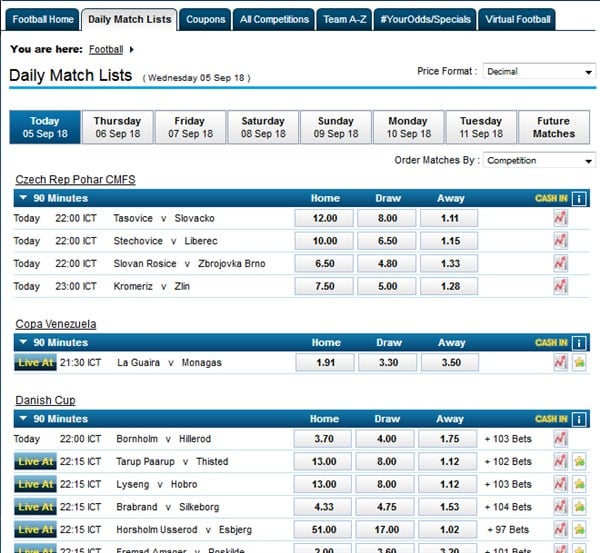The image size is (600, 553).
Task: Bet on Tasovice home win at 12.00
Action: point(324,219)
